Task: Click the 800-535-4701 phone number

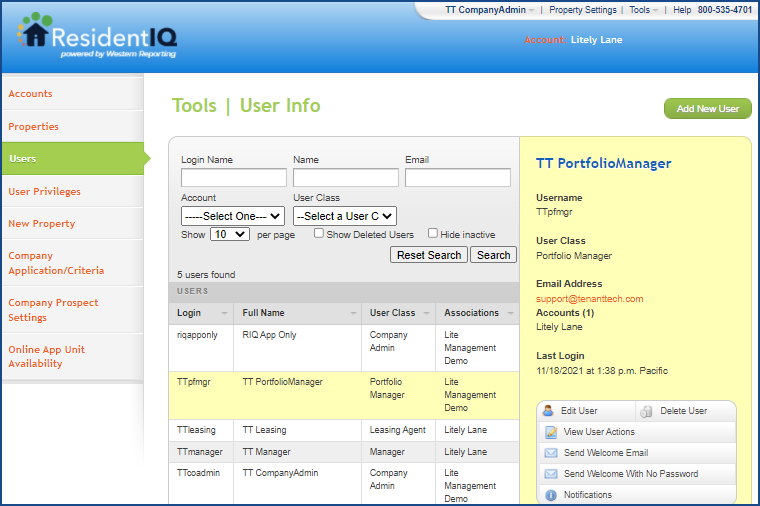Action: tap(725, 10)
